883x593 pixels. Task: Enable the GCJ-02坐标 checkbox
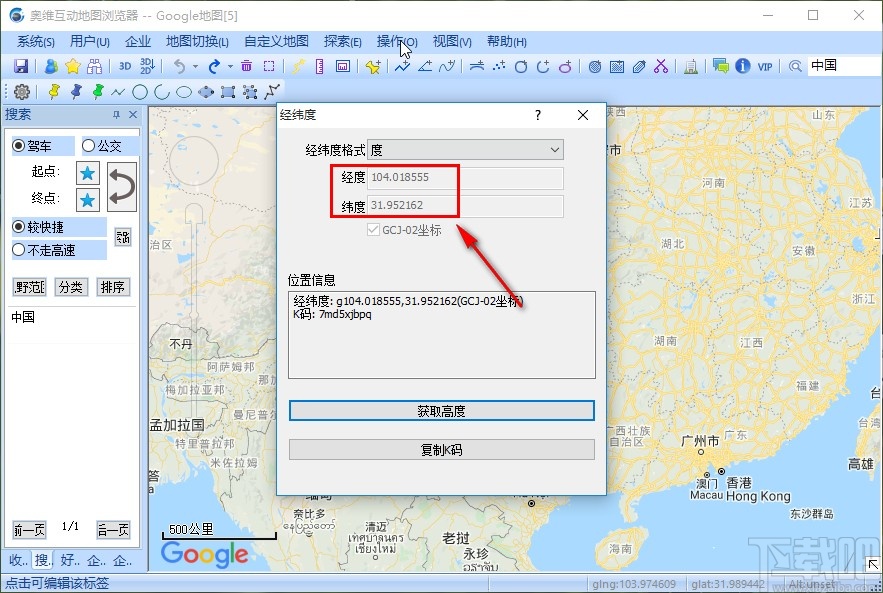(x=374, y=230)
